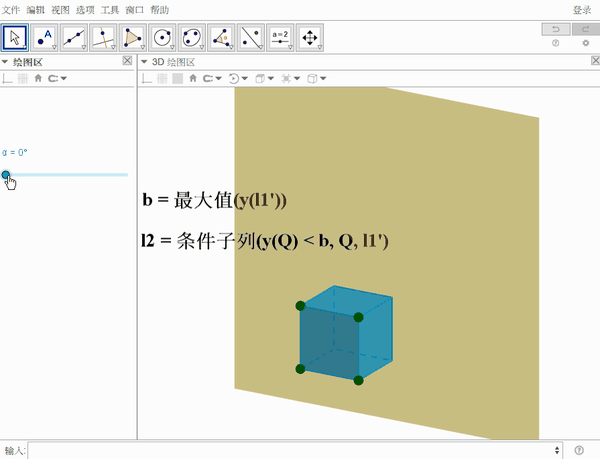Select the Perpendicular Line tool

coord(103,37)
